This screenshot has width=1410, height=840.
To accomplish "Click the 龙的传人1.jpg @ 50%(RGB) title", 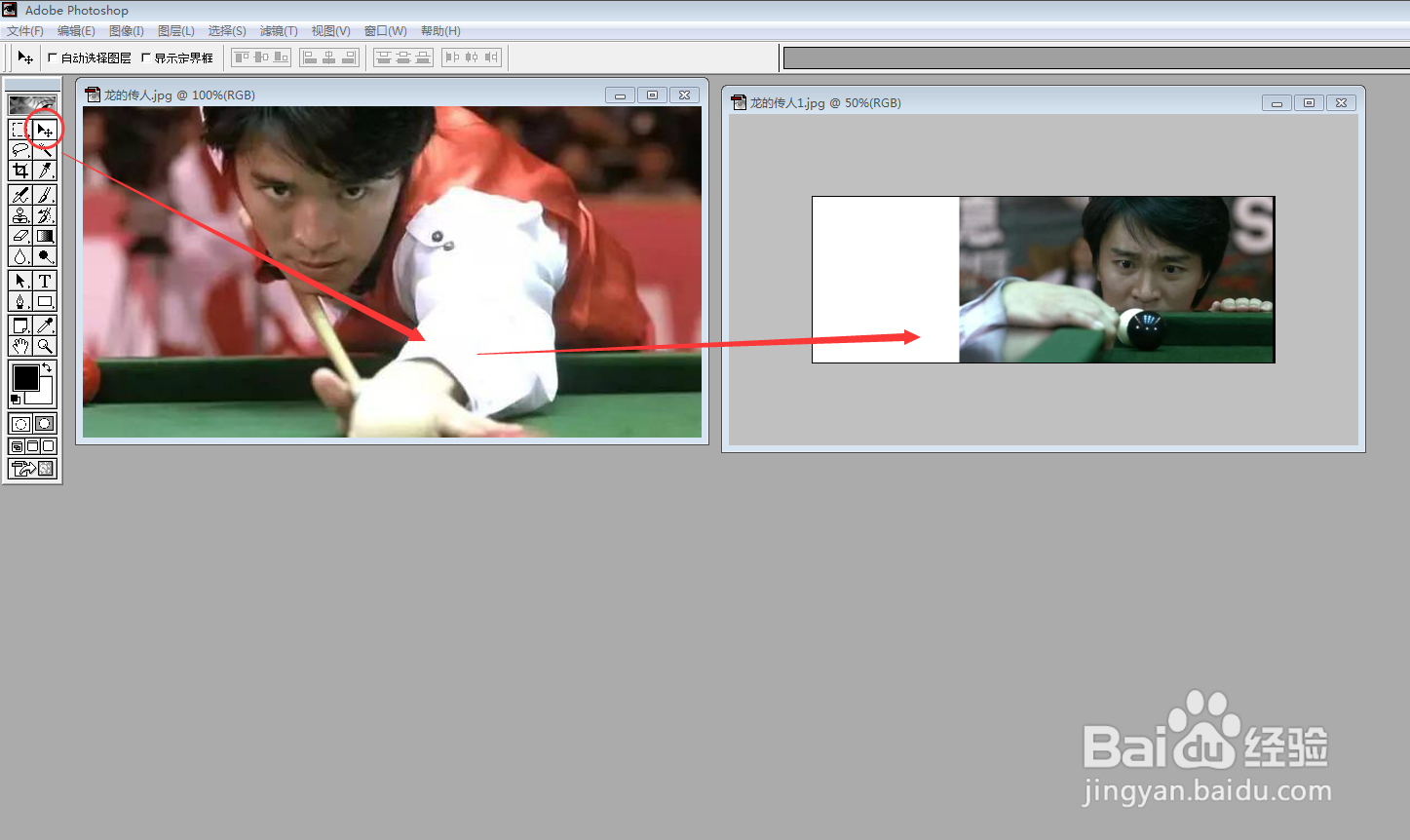I will click(825, 102).
